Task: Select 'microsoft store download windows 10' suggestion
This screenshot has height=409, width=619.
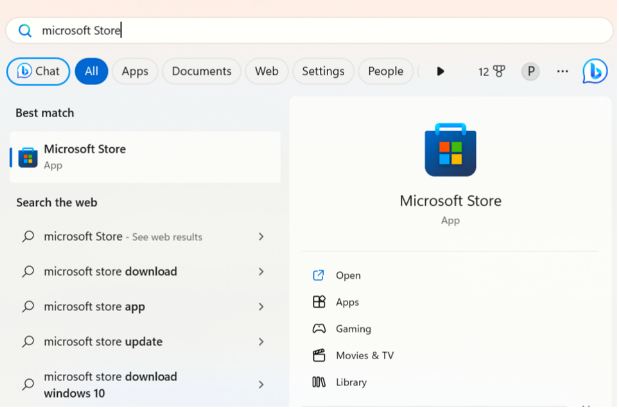Action: [145, 385]
